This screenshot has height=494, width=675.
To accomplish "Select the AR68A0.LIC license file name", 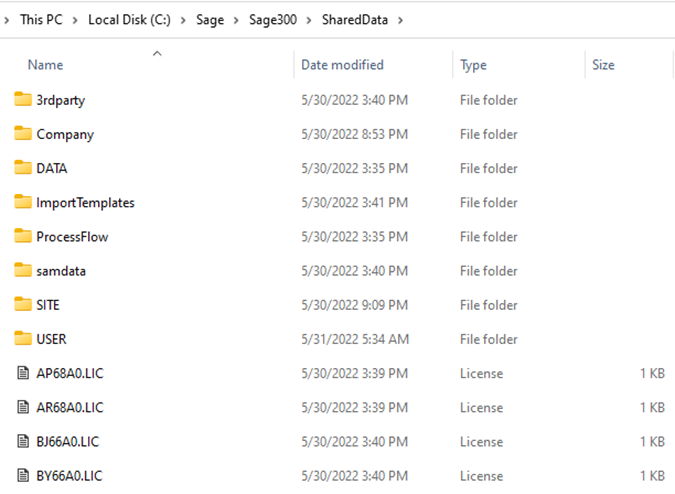I will pyautogui.click(x=70, y=407).
